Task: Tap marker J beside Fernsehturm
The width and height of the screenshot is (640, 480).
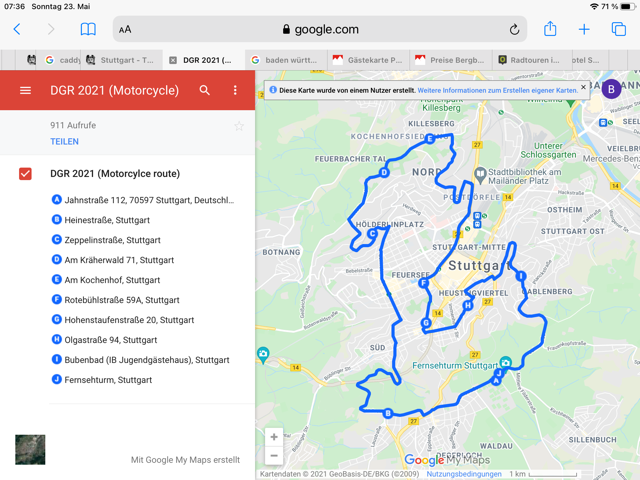Action: [x=499, y=373]
